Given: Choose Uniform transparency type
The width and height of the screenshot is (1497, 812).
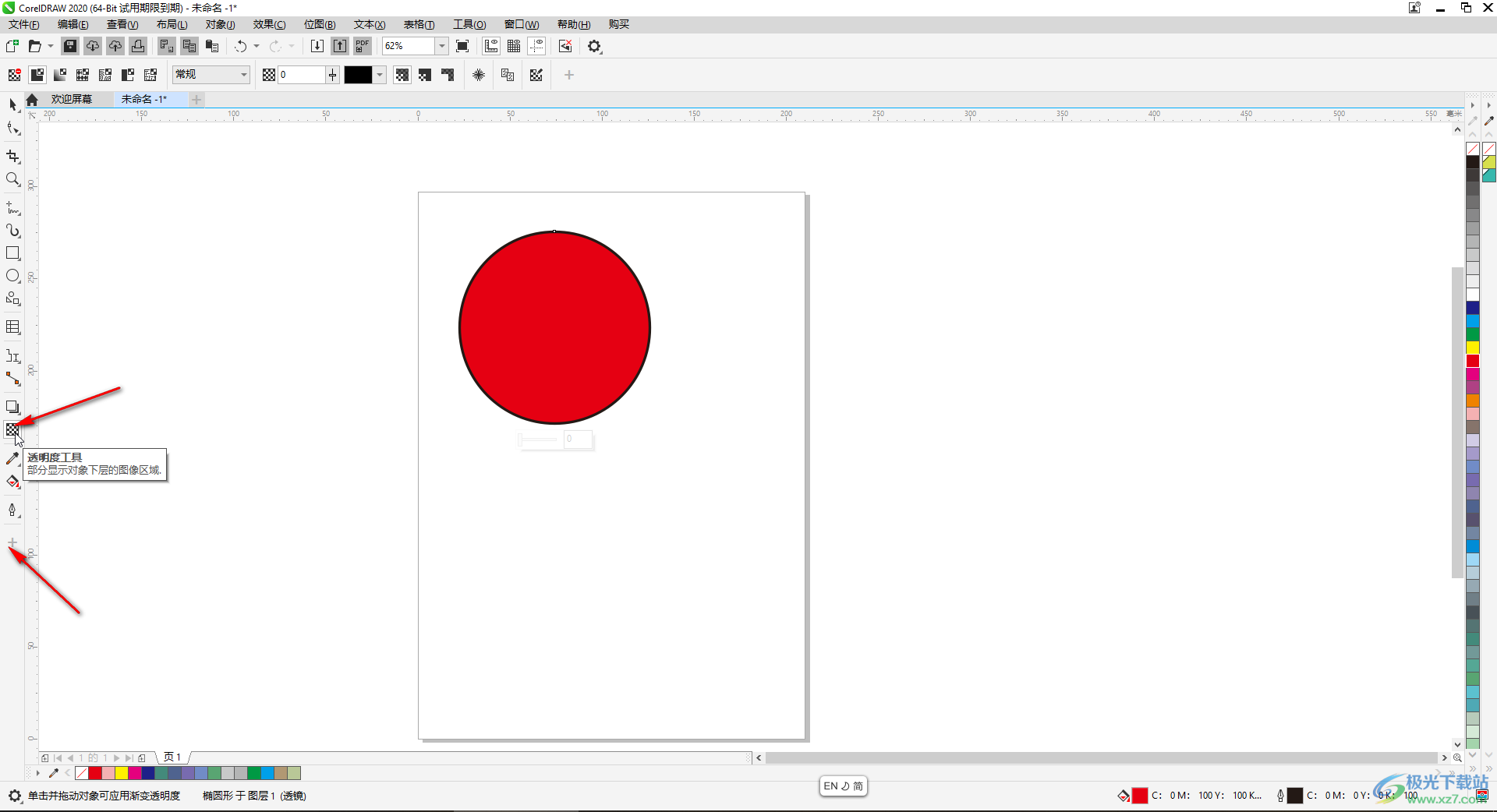Looking at the screenshot, I should (x=37, y=75).
